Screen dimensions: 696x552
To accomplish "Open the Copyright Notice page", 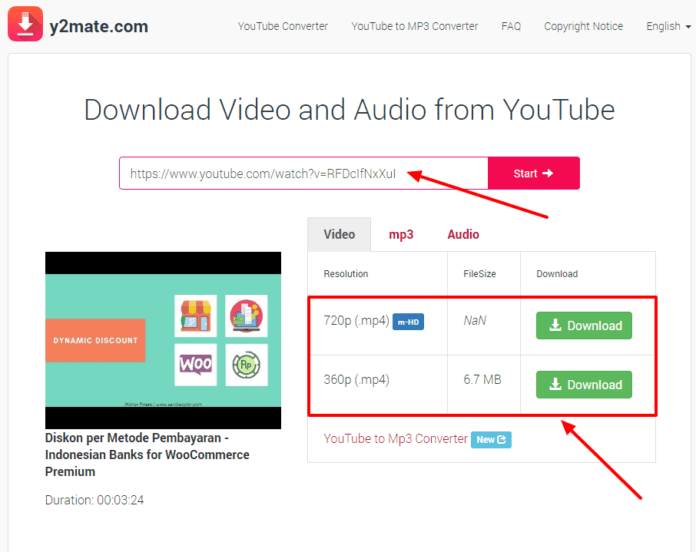I will [x=583, y=26].
